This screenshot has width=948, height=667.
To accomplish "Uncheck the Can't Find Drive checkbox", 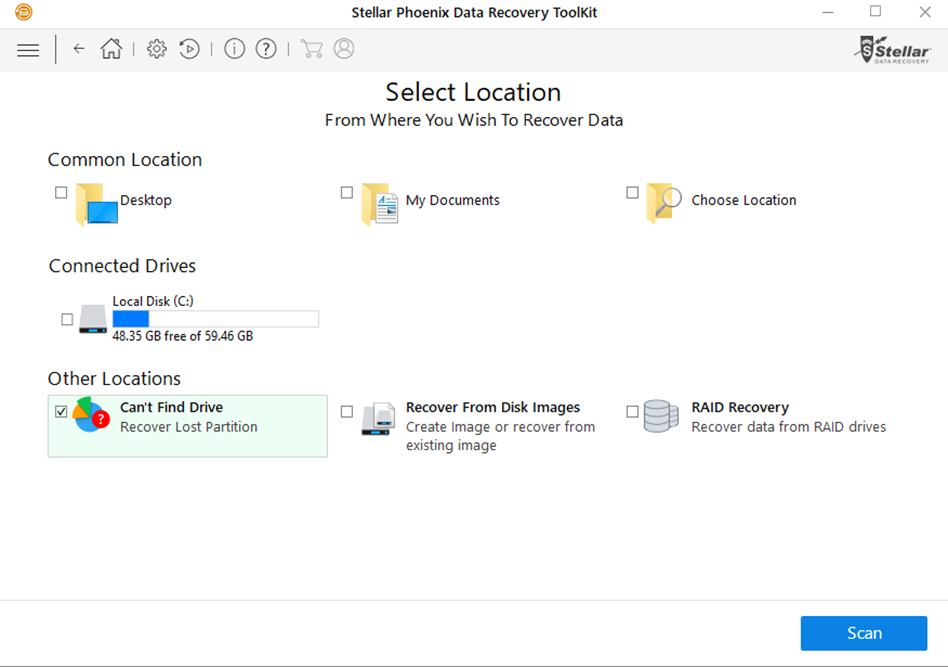I will tap(61, 411).
